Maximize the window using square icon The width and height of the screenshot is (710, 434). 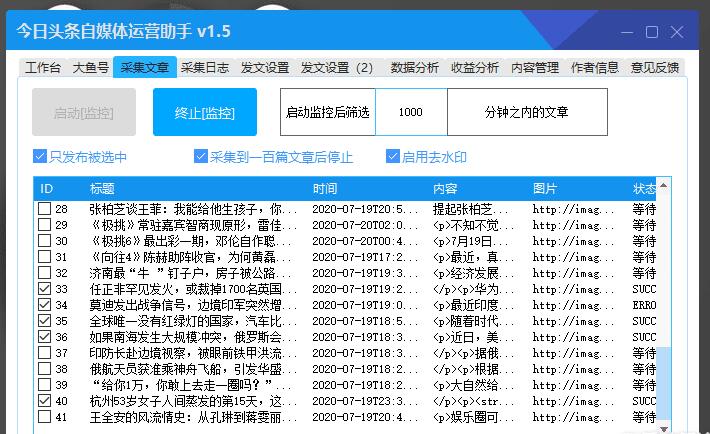tap(652, 32)
